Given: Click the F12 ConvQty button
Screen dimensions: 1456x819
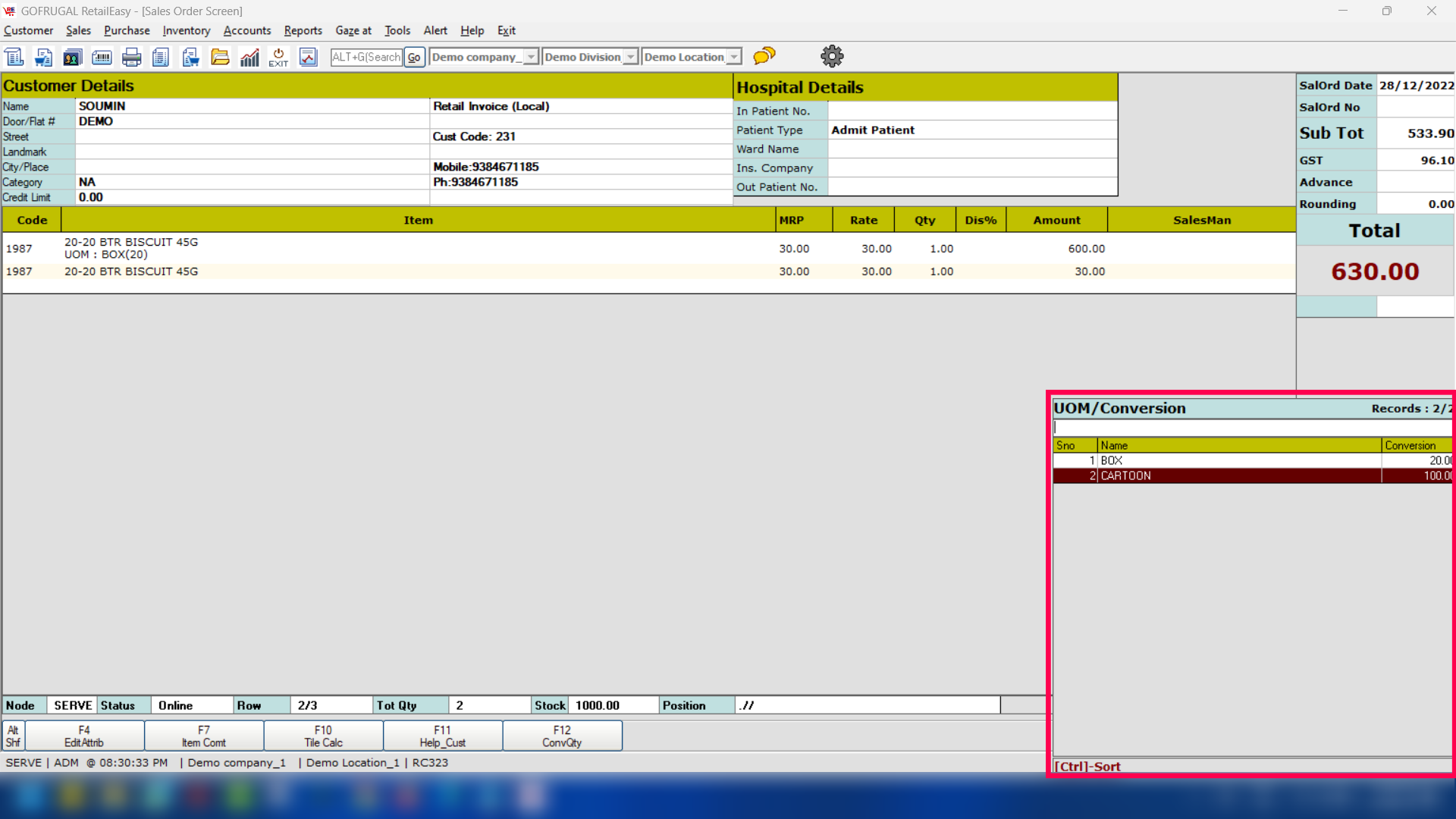Looking at the screenshot, I should point(562,736).
